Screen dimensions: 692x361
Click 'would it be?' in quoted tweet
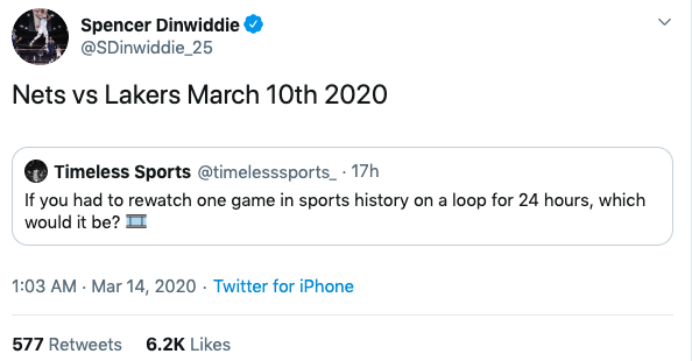[x=72, y=222]
